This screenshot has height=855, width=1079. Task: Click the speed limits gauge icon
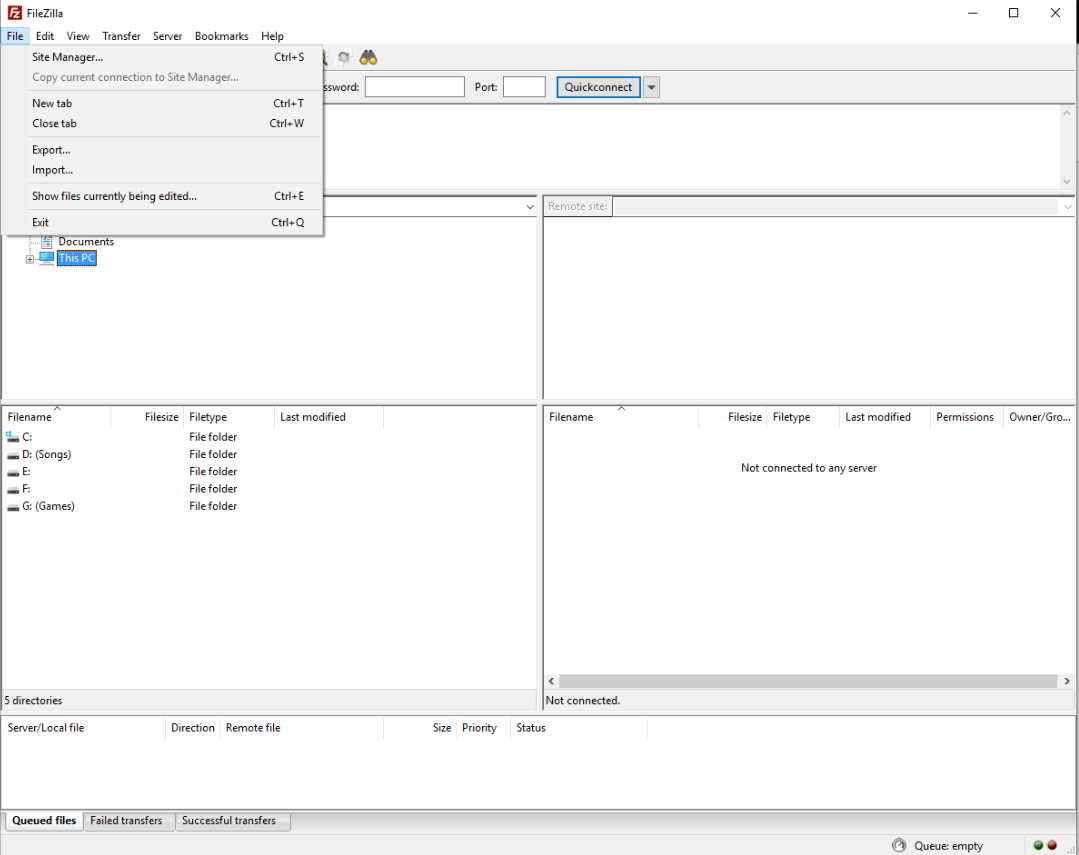click(x=898, y=846)
